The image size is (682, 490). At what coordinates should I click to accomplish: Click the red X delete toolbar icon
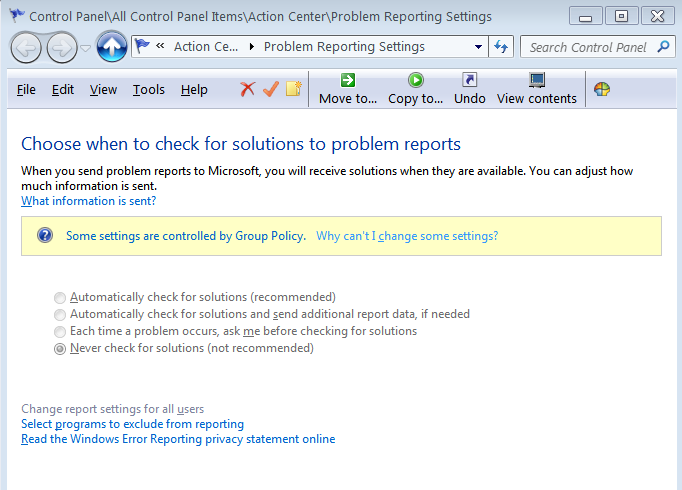[x=247, y=89]
